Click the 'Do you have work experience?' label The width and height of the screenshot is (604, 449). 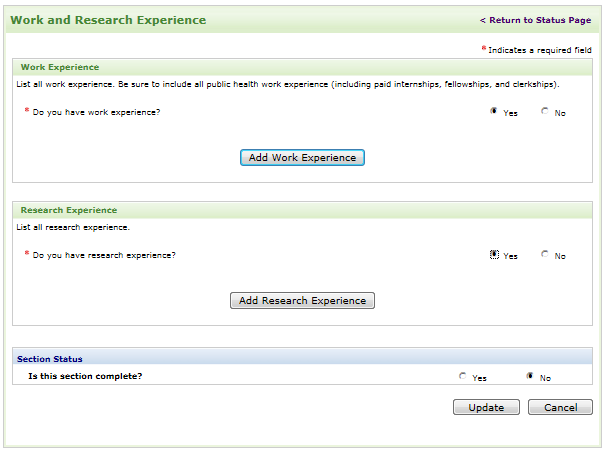coord(96,112)
